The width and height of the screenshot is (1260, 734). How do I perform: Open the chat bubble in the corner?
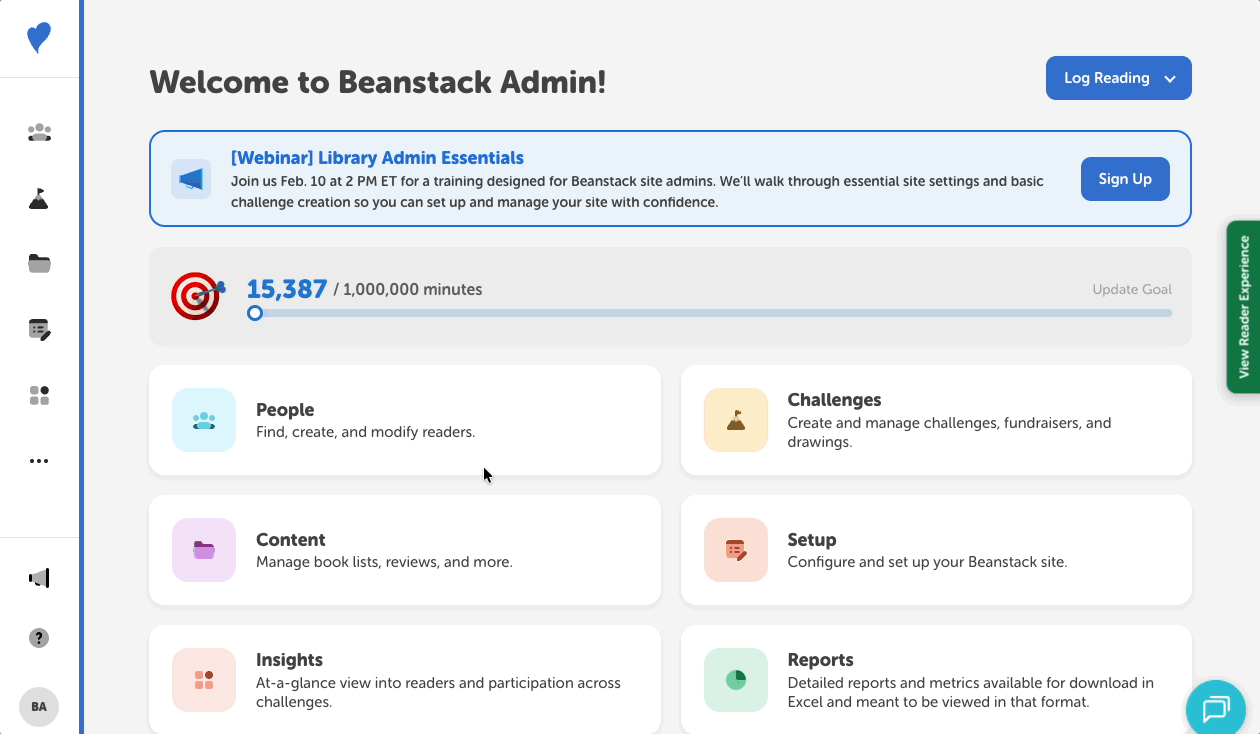click(1215, 709)
